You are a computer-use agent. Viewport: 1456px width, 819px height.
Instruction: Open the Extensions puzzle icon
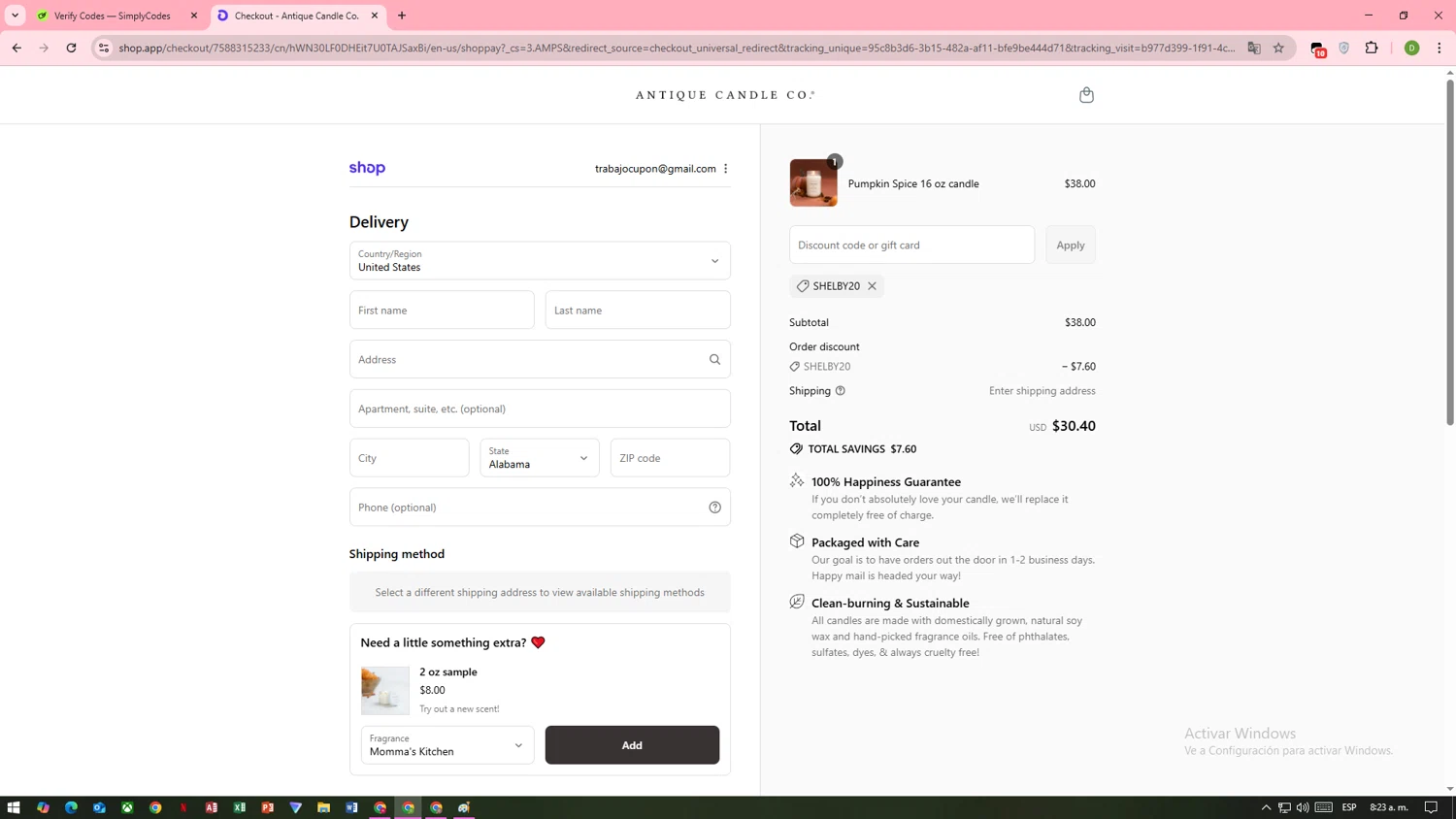coord(1372,48)
